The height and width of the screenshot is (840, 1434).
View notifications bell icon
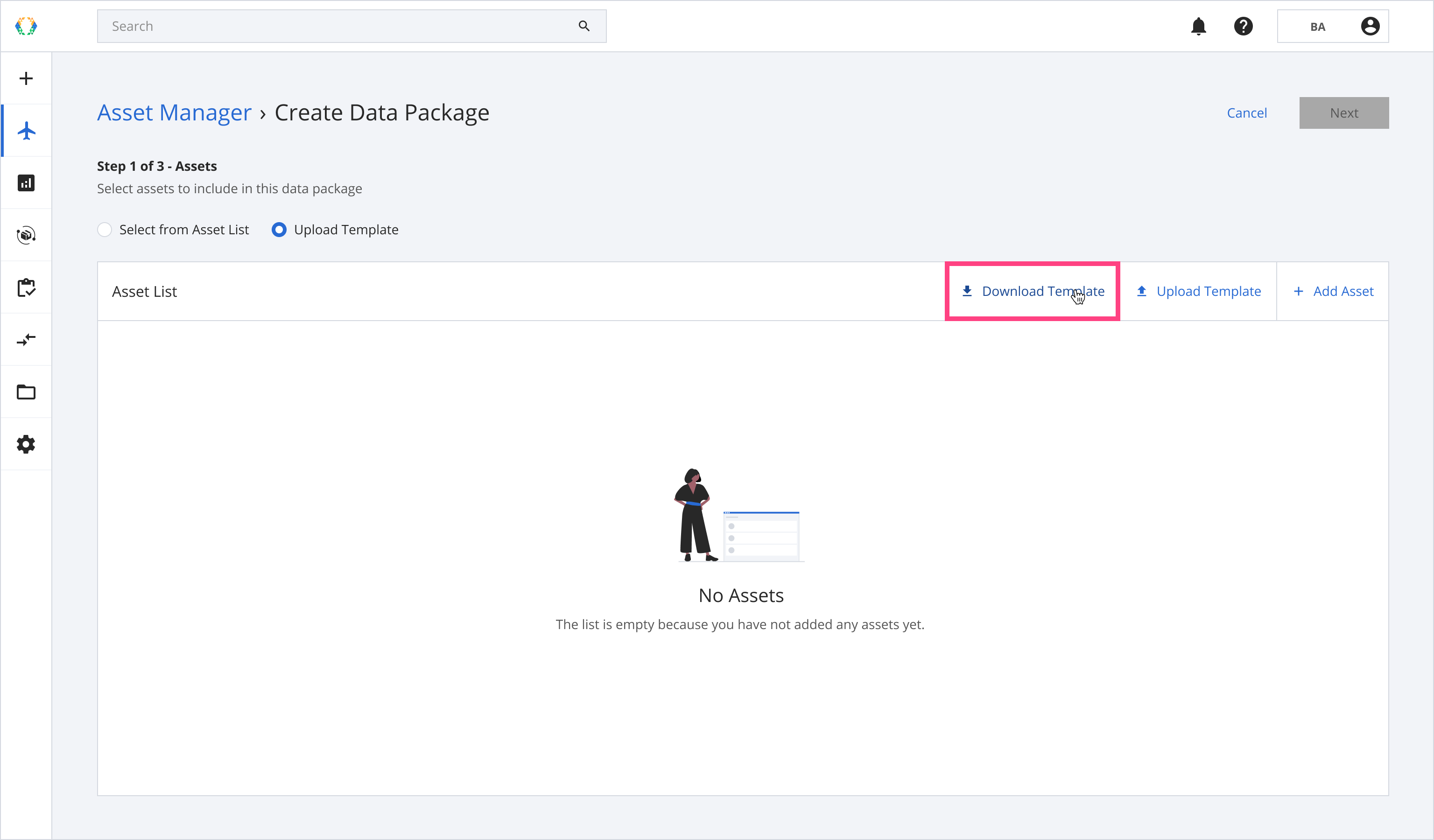click(x=1198, y=26)
